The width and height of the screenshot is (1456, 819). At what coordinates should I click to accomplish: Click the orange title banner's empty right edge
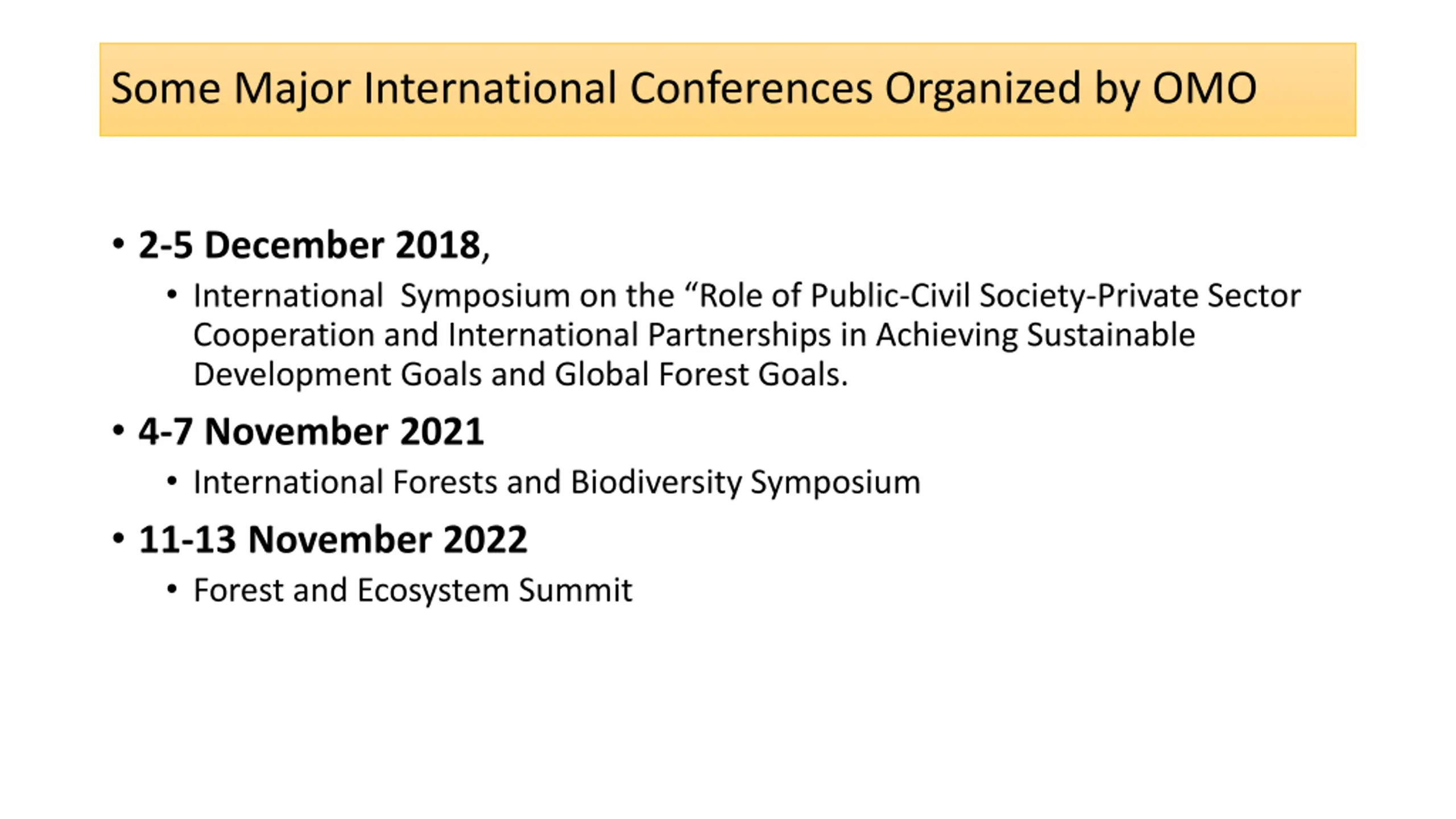1308,89
